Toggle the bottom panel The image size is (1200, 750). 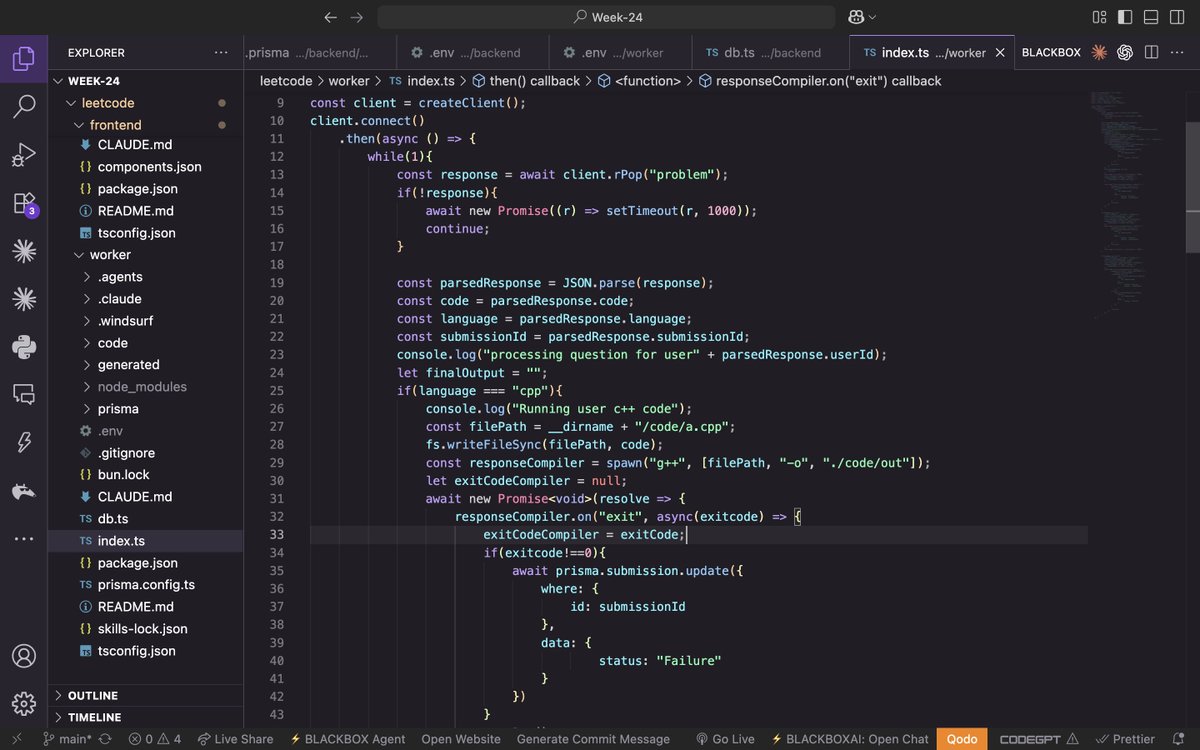coord(1150,17)
